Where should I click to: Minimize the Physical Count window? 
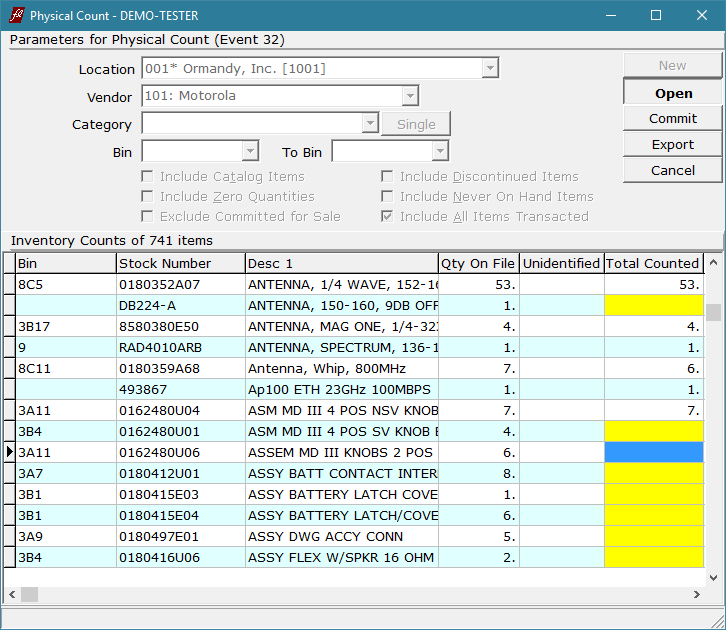[610, 15]
